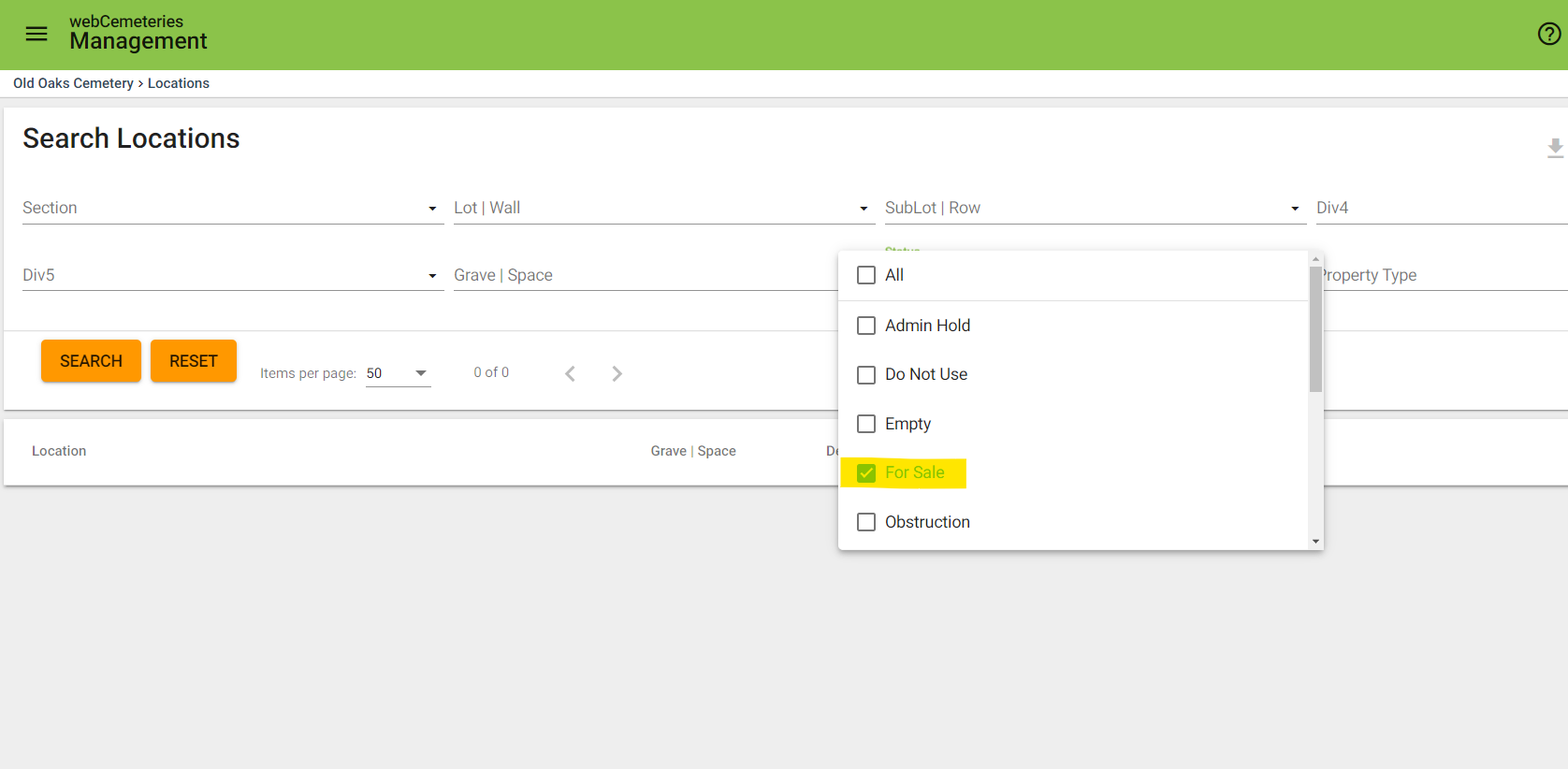Expand the SubLot | Row dropdown
This screenshot has height=769, width=1568.
1096,209
